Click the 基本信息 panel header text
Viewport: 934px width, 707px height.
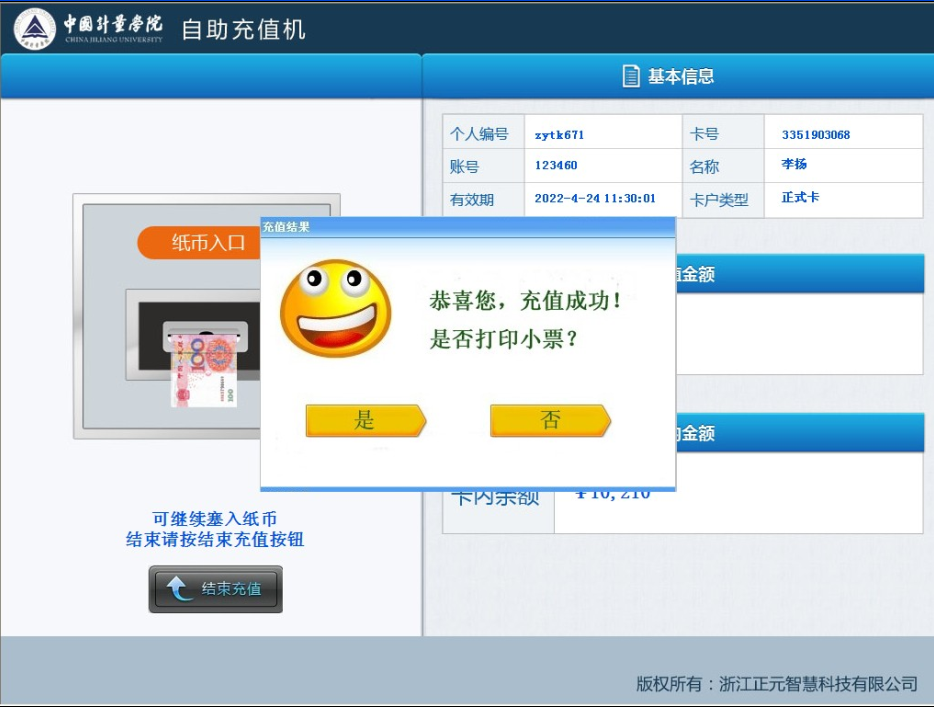pyautogui.click(x=681, y=76)
